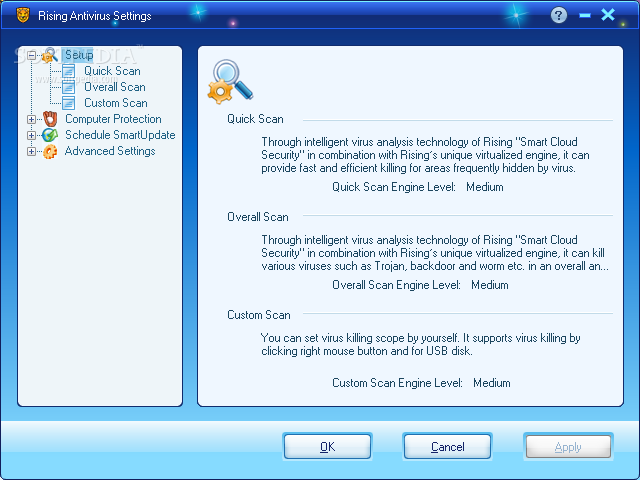Collapse the Setup tree node
Viewport: 640px width, 480px height.
pos(31,55)
